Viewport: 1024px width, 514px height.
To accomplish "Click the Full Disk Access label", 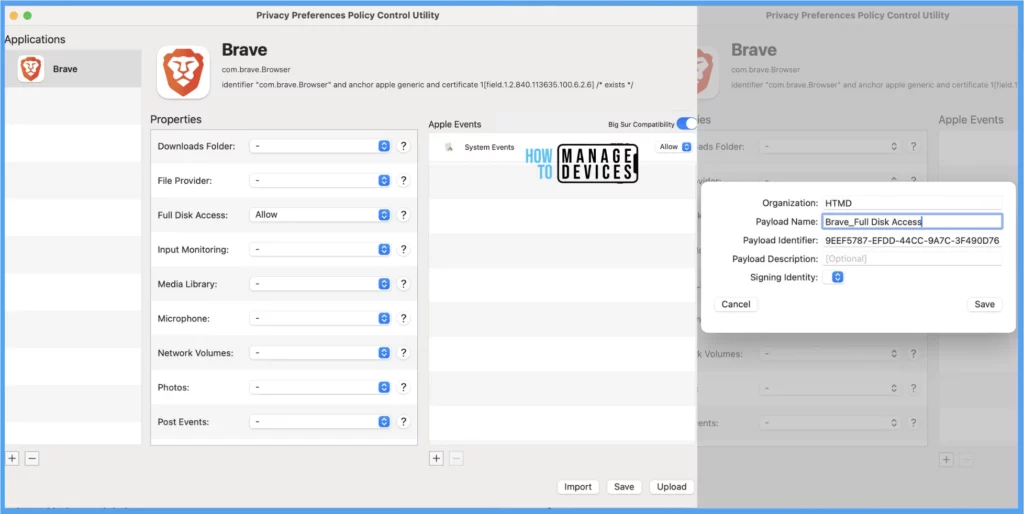I will click(193, 215).
